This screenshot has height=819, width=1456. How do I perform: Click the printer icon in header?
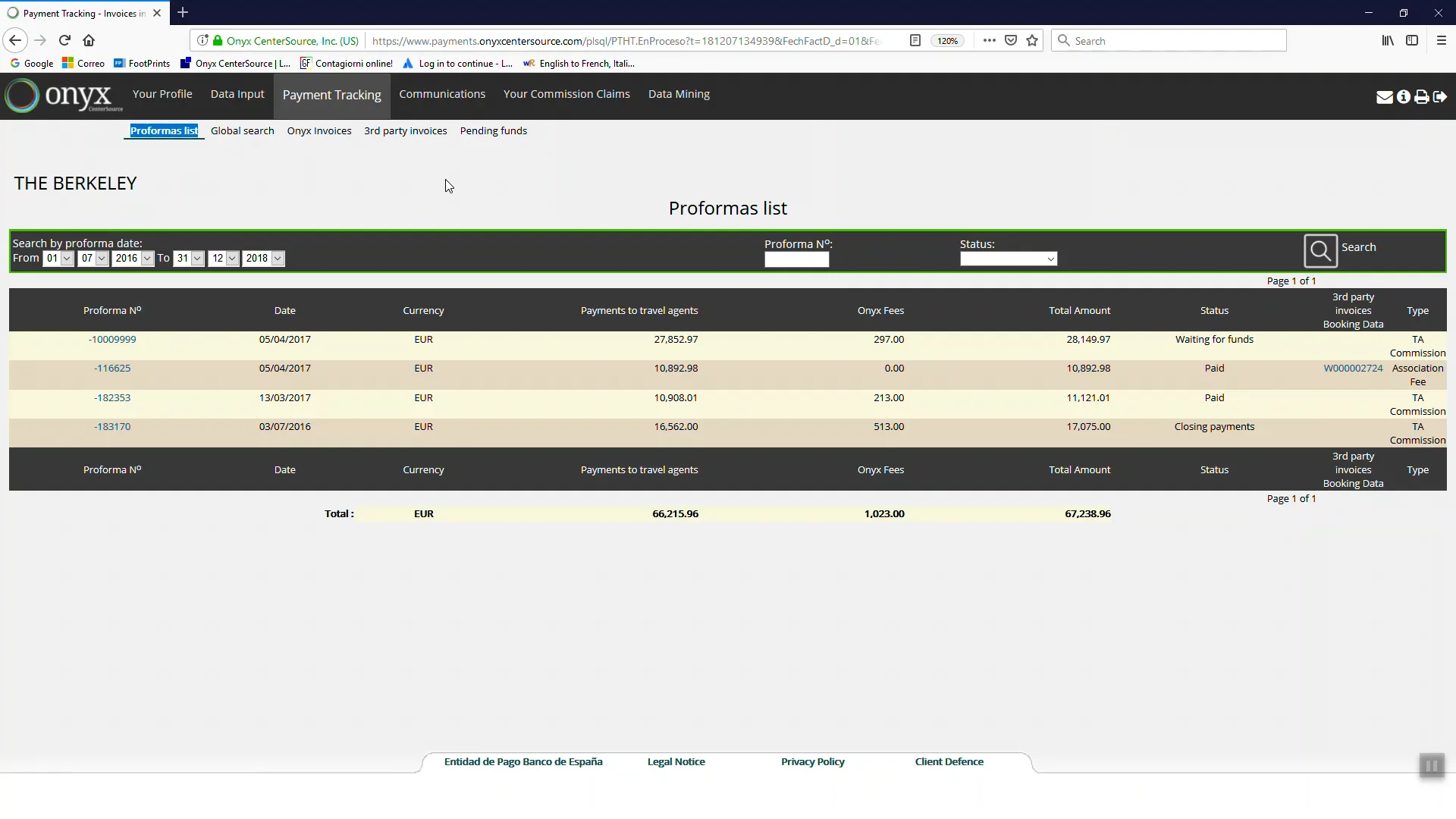(x=1421, y=97)
